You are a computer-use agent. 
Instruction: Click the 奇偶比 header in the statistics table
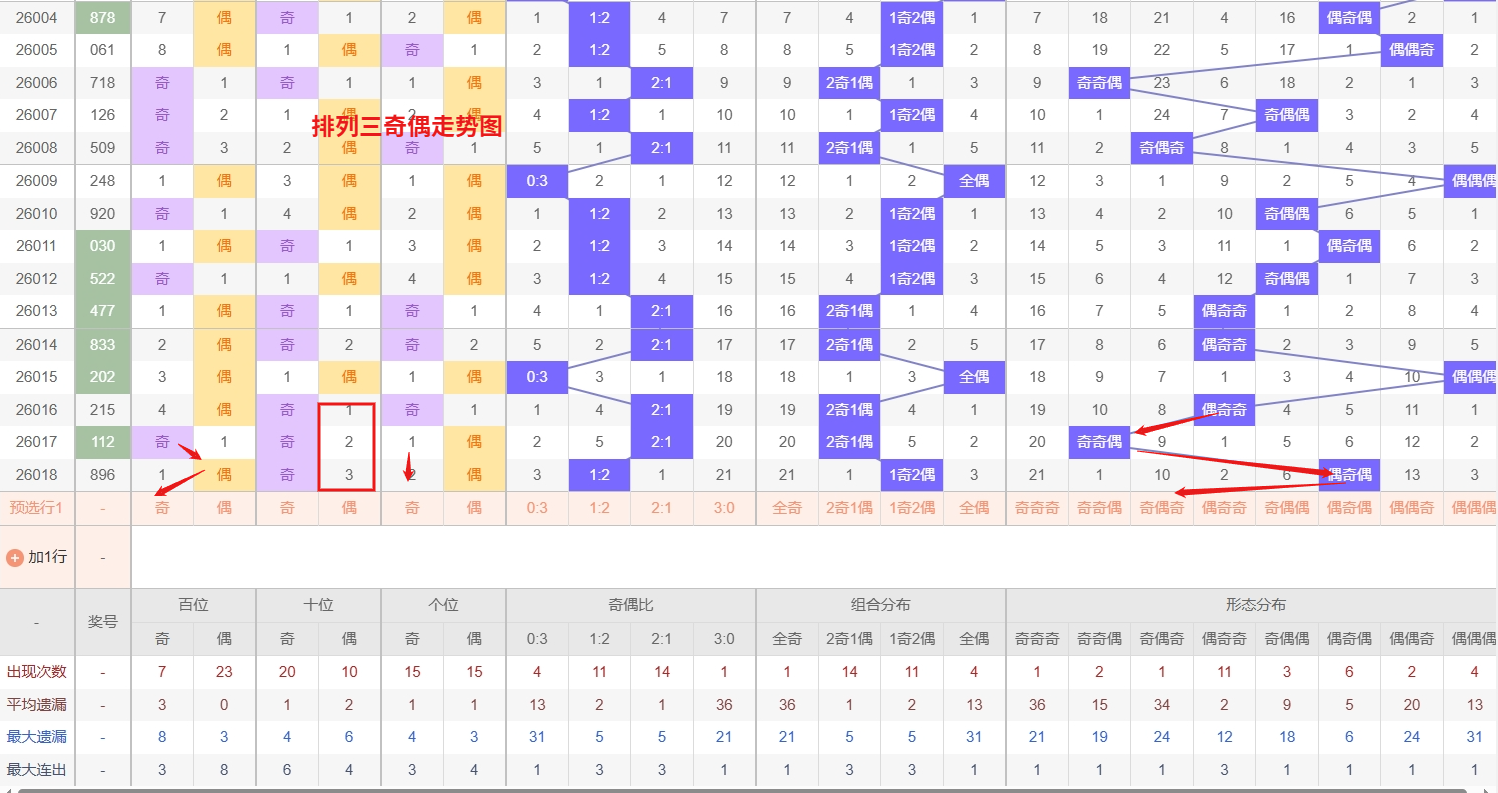pyautogui.click(x=630, y=605)
